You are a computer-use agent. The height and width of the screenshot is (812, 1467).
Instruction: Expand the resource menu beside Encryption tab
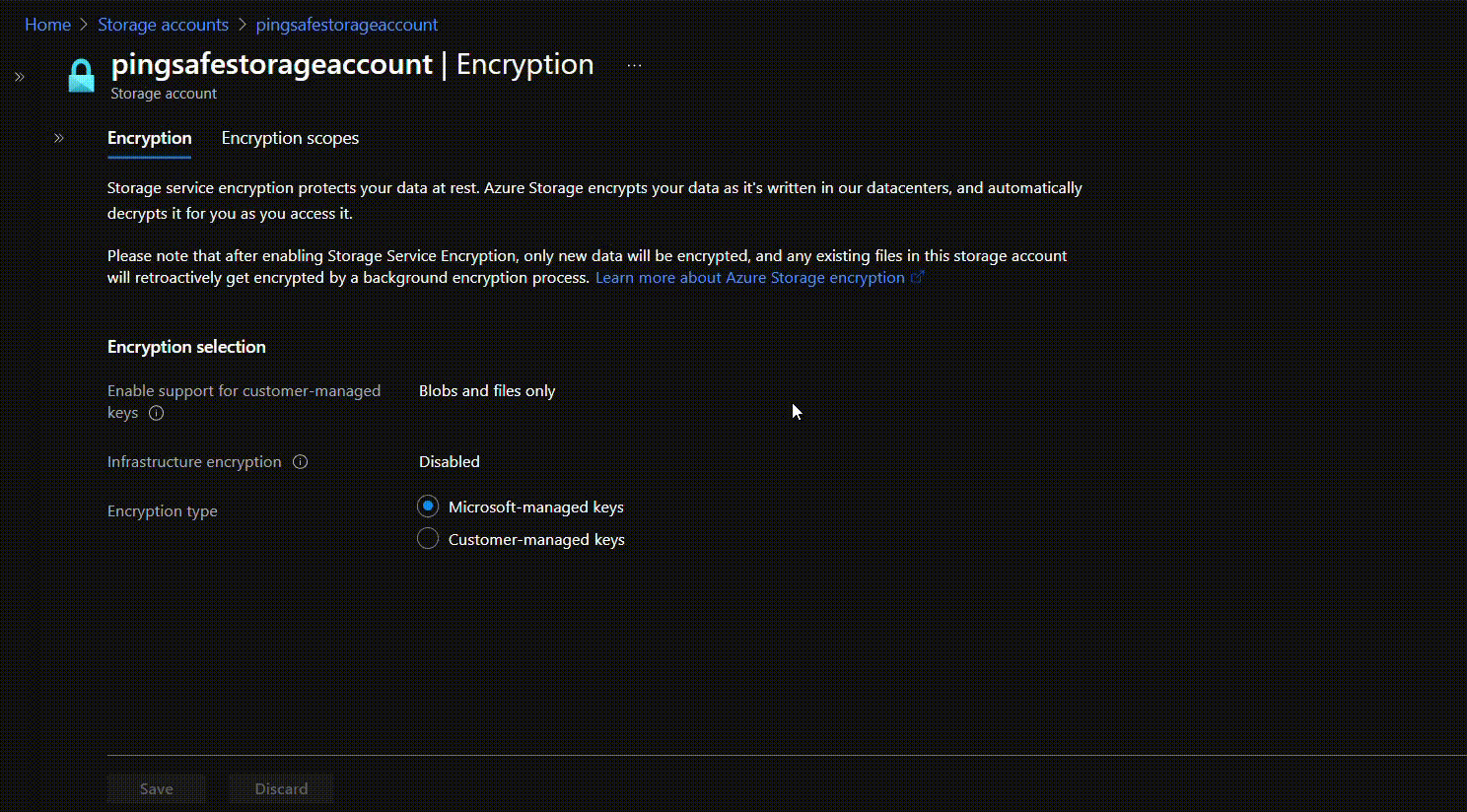click(59, 138)
